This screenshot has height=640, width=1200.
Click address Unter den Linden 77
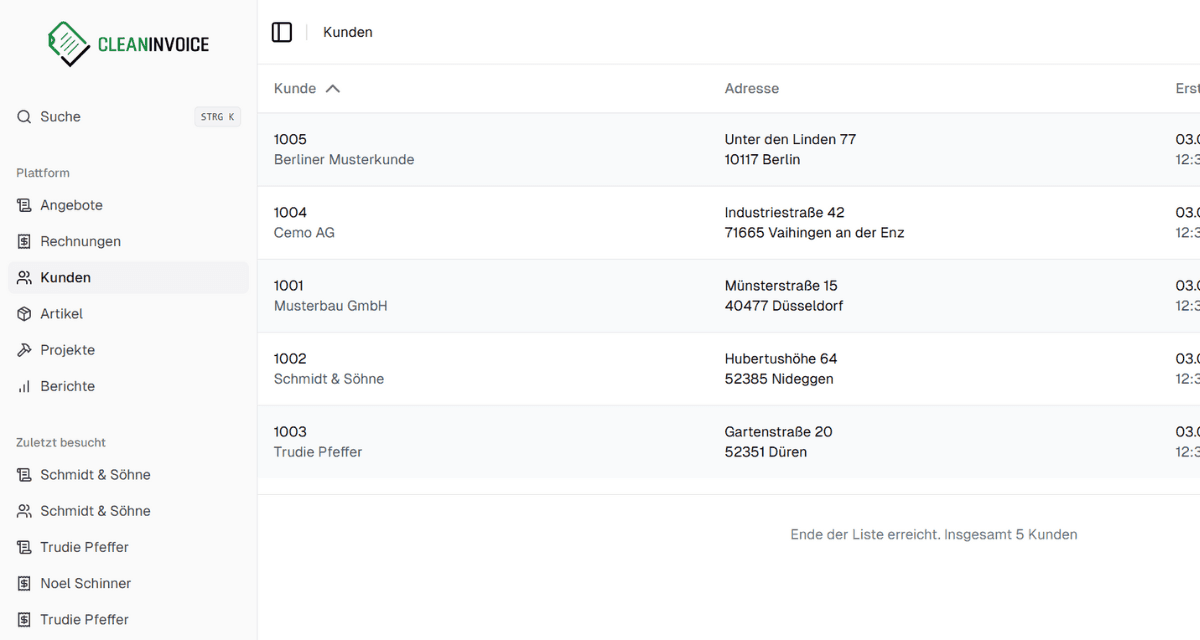click(x=790, y=139)
